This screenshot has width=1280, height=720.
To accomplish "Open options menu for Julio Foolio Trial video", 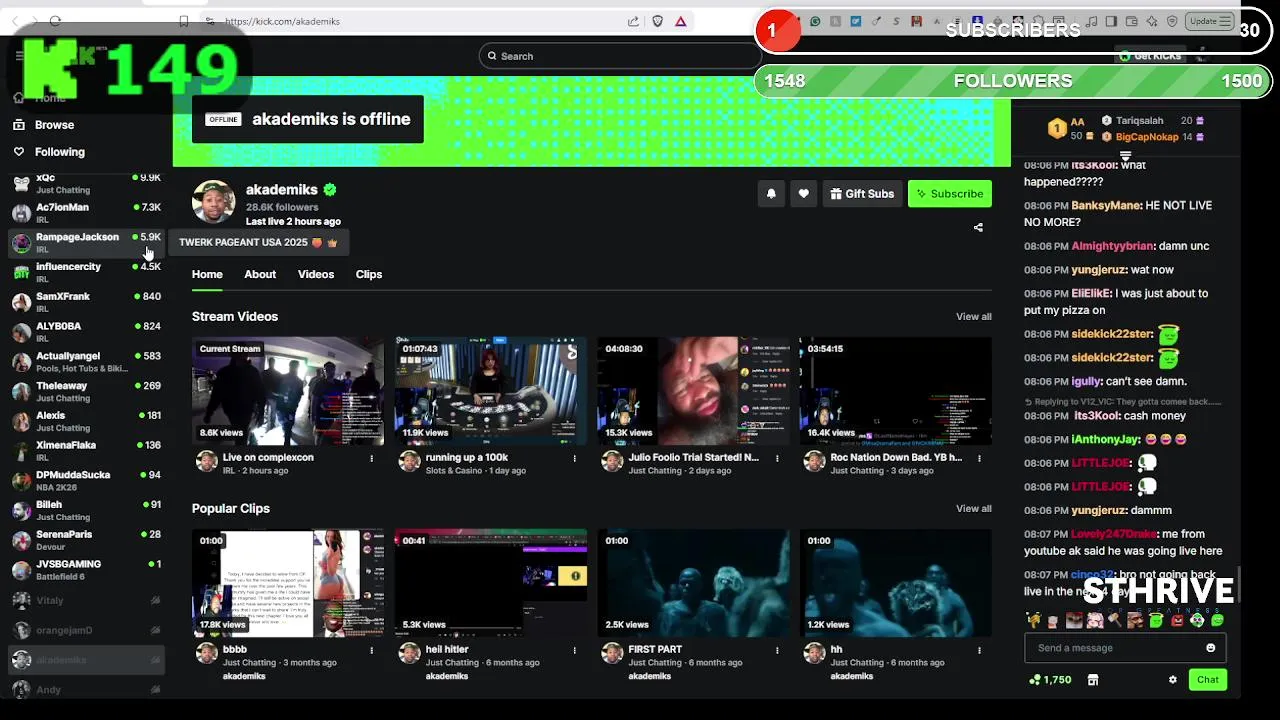I will point(777,458).
